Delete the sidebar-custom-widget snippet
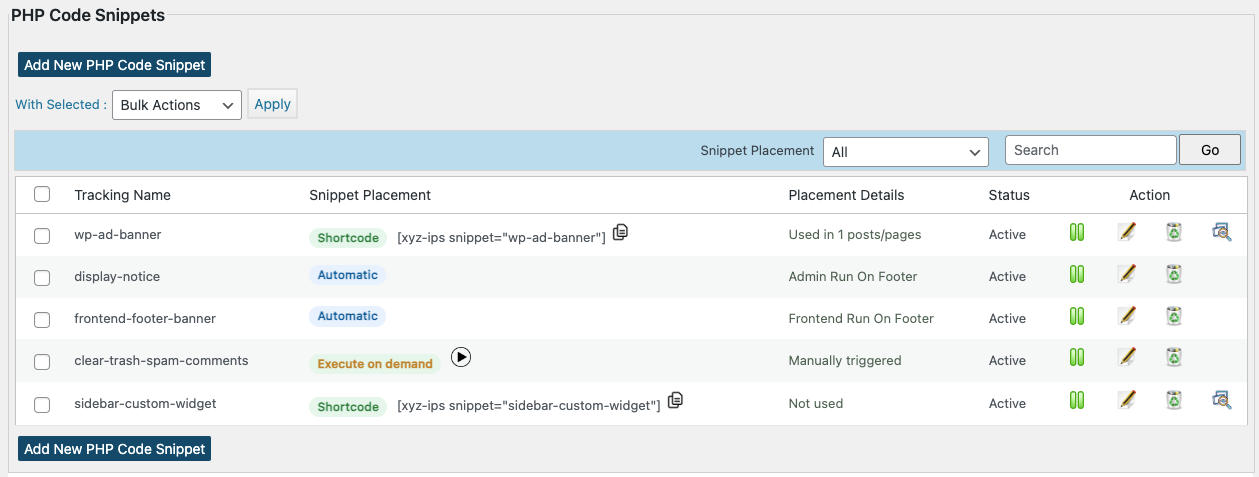1259x477 pixels. (x=1174, y=401)
